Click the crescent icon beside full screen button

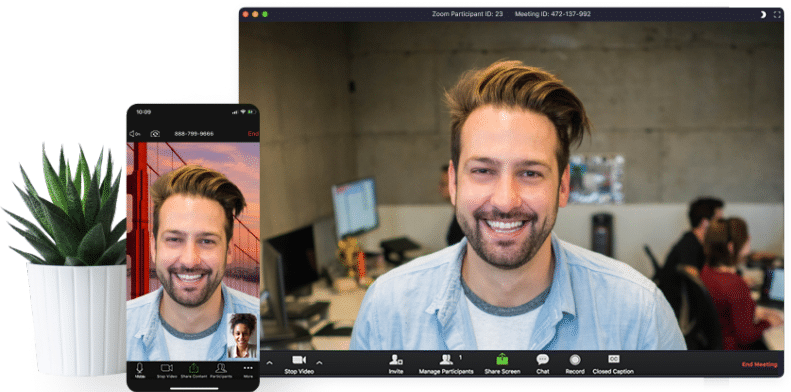(x=763, y=14)
